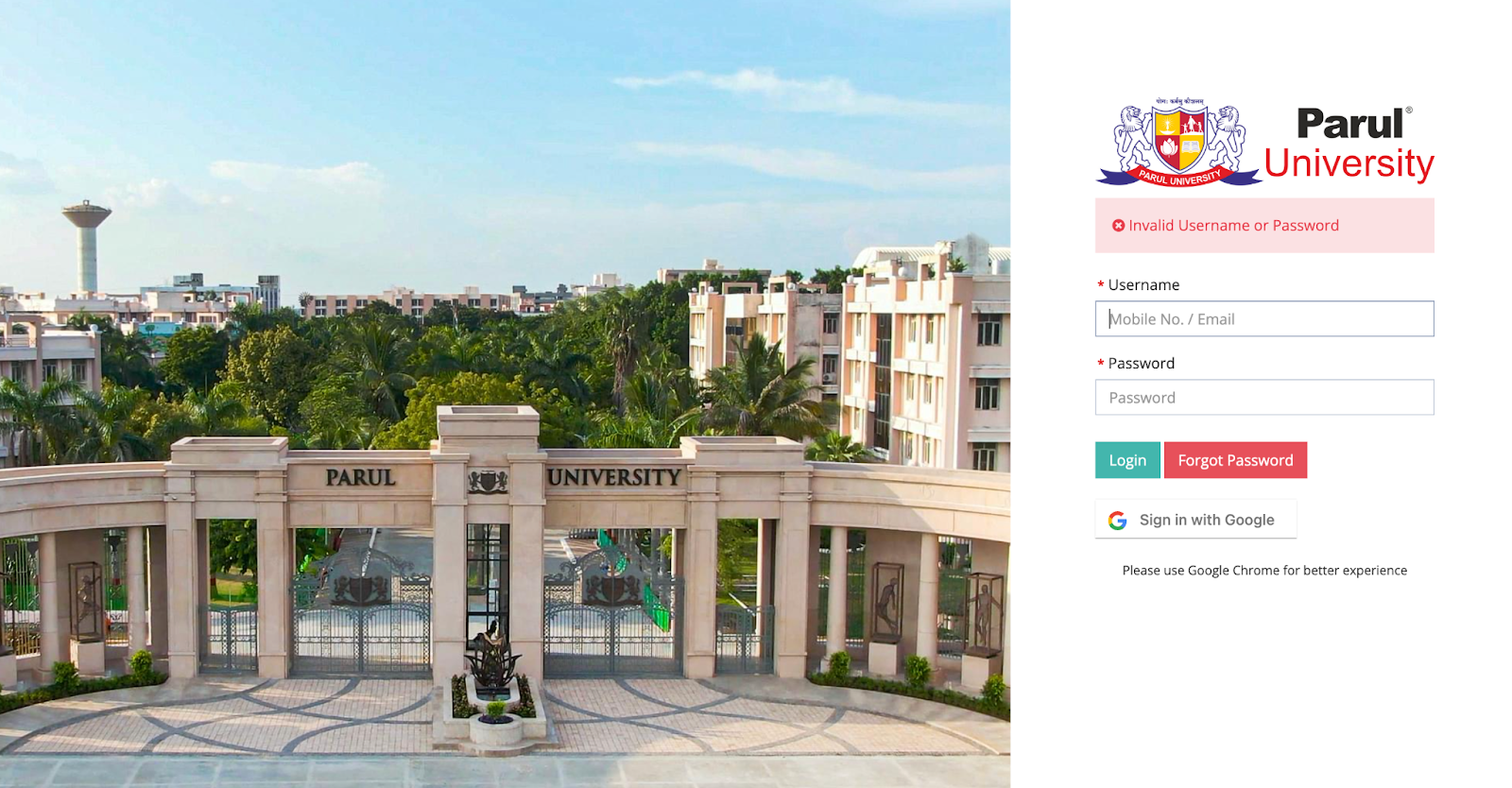
Task: Click the red Forgot Password button
Action: click(1235, 460)
